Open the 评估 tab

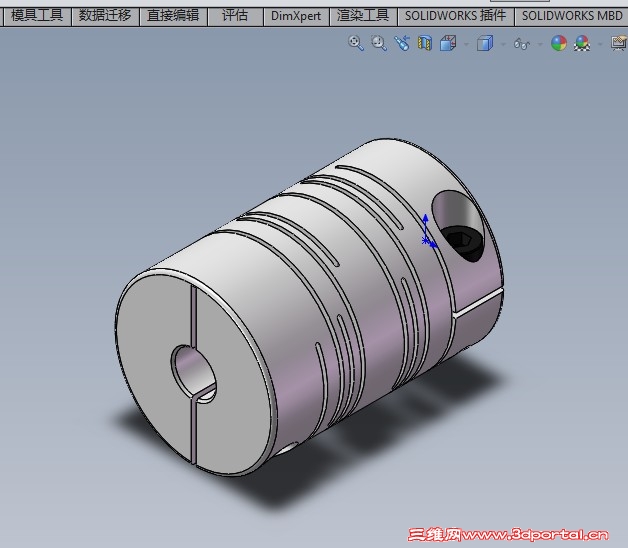click(x=235, y=16)
